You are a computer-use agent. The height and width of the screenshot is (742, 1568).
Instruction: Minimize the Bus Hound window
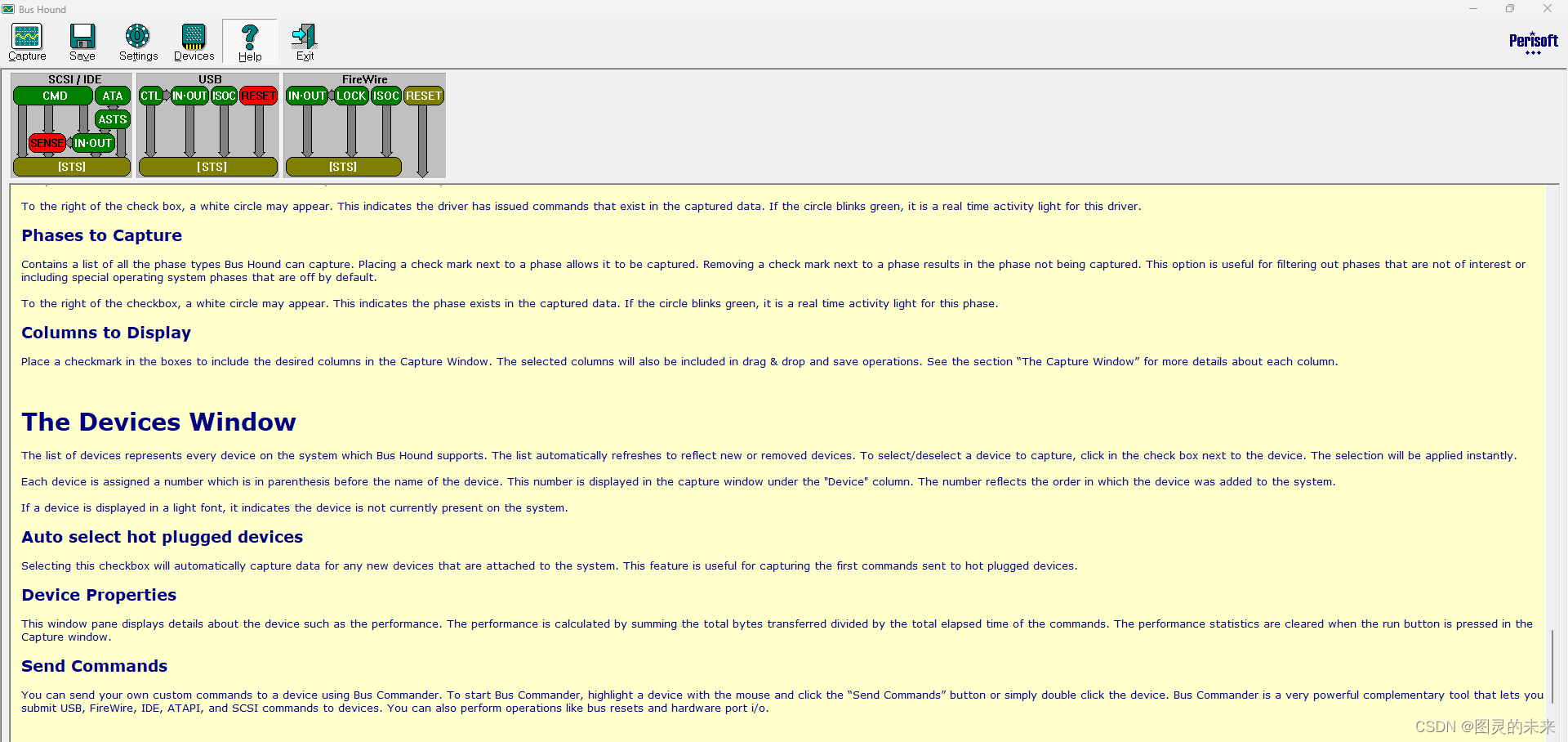(1473, 9)
